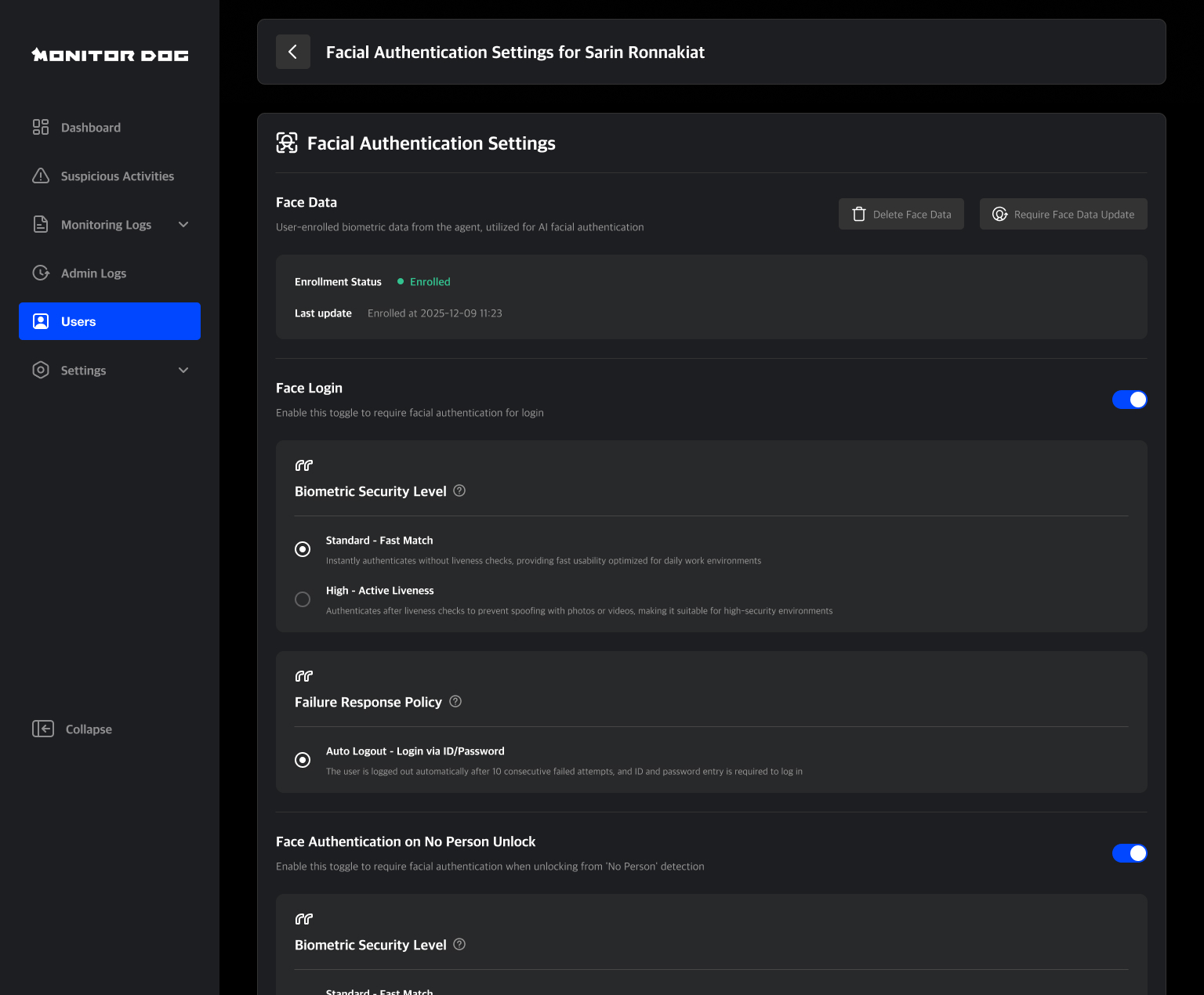Open the Settings menu item
Image resolution: width=1204 pixels, height=995 pixels.
click(x=83, y=370)
